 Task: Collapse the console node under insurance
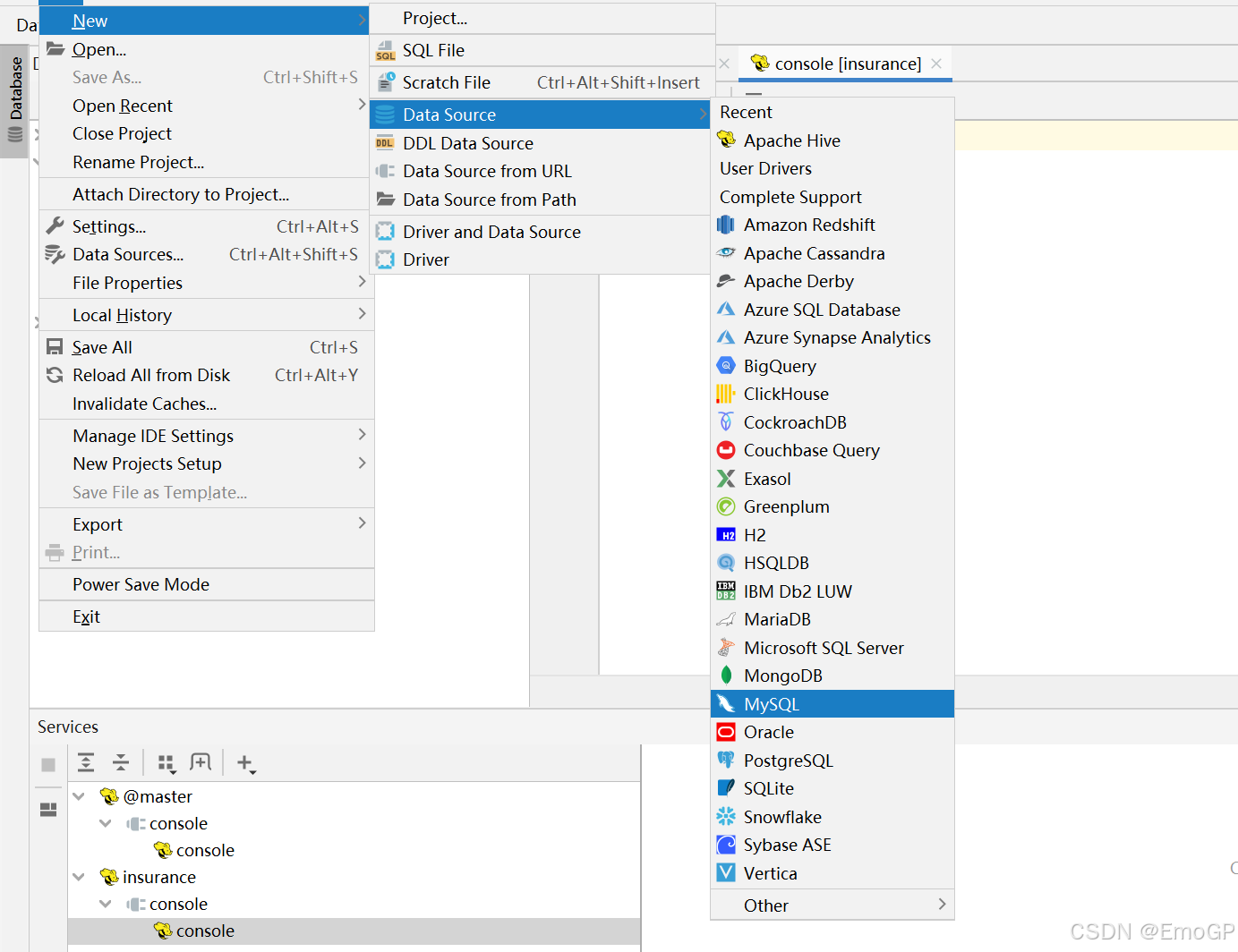(x=106, y=904)
